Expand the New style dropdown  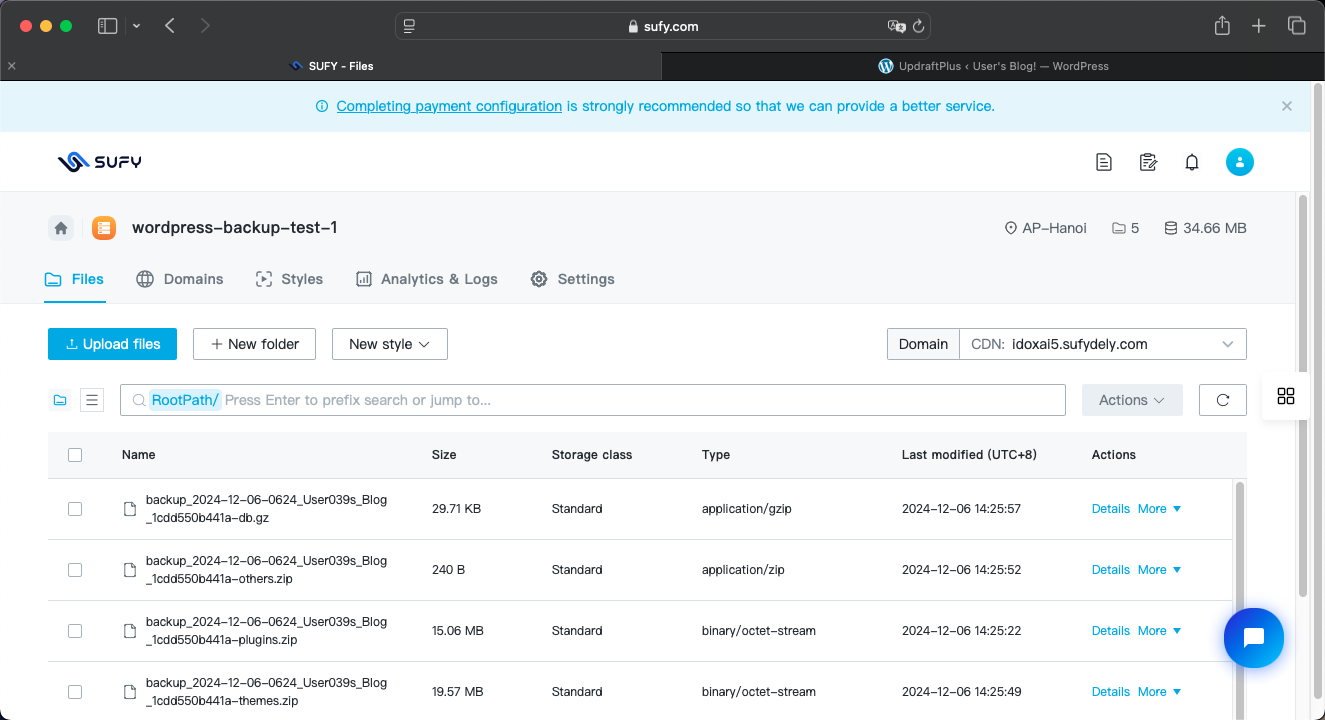390,344
